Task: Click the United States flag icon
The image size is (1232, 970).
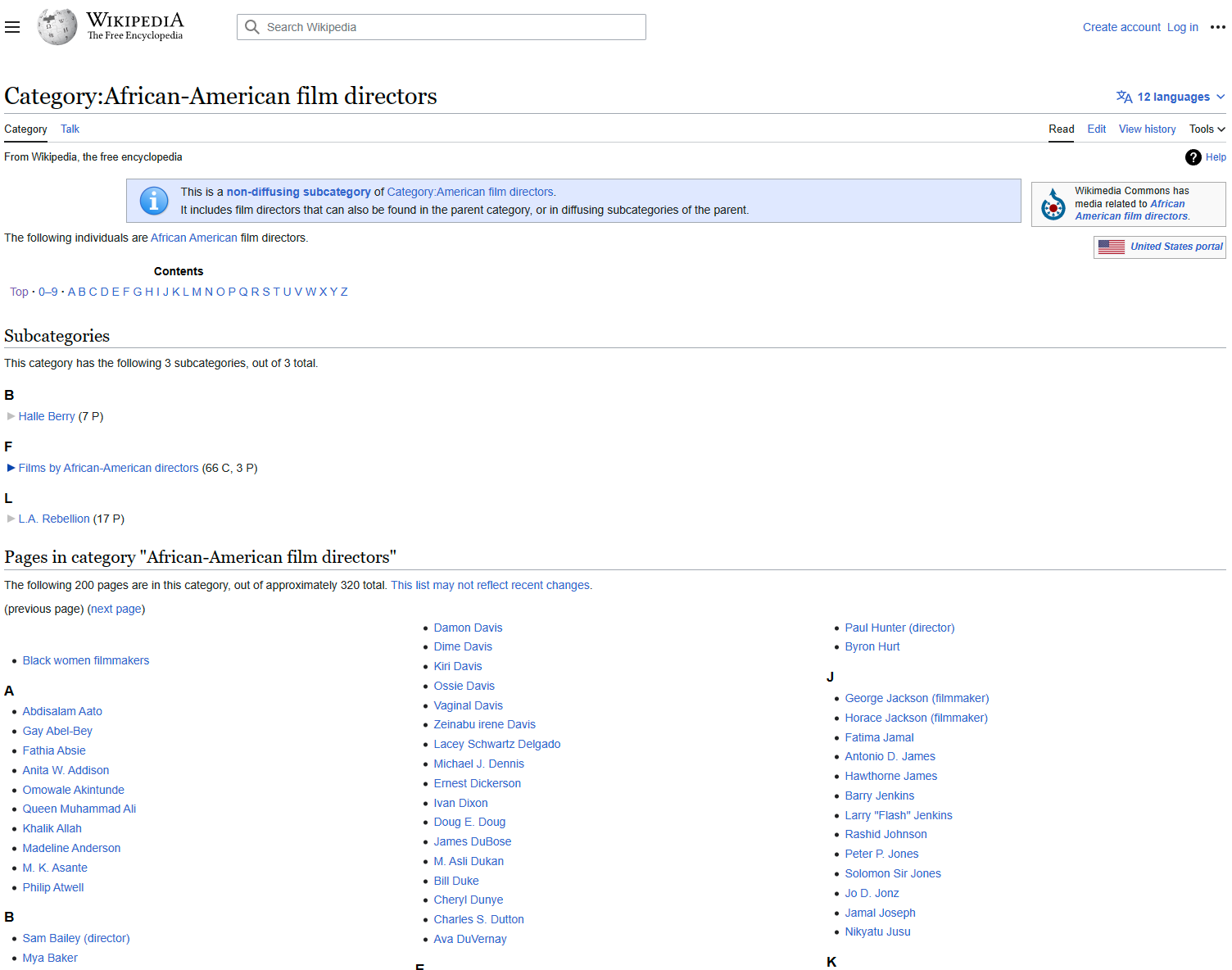Action: tap(1112, 246)
